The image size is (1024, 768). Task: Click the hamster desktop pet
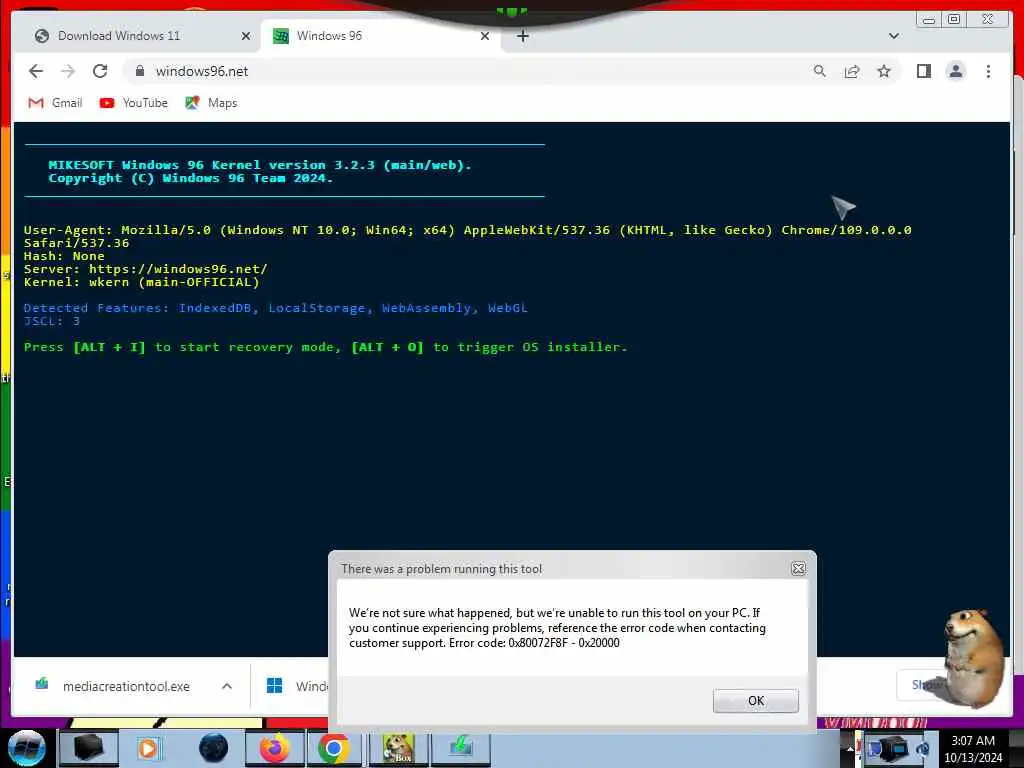point(972,658)
